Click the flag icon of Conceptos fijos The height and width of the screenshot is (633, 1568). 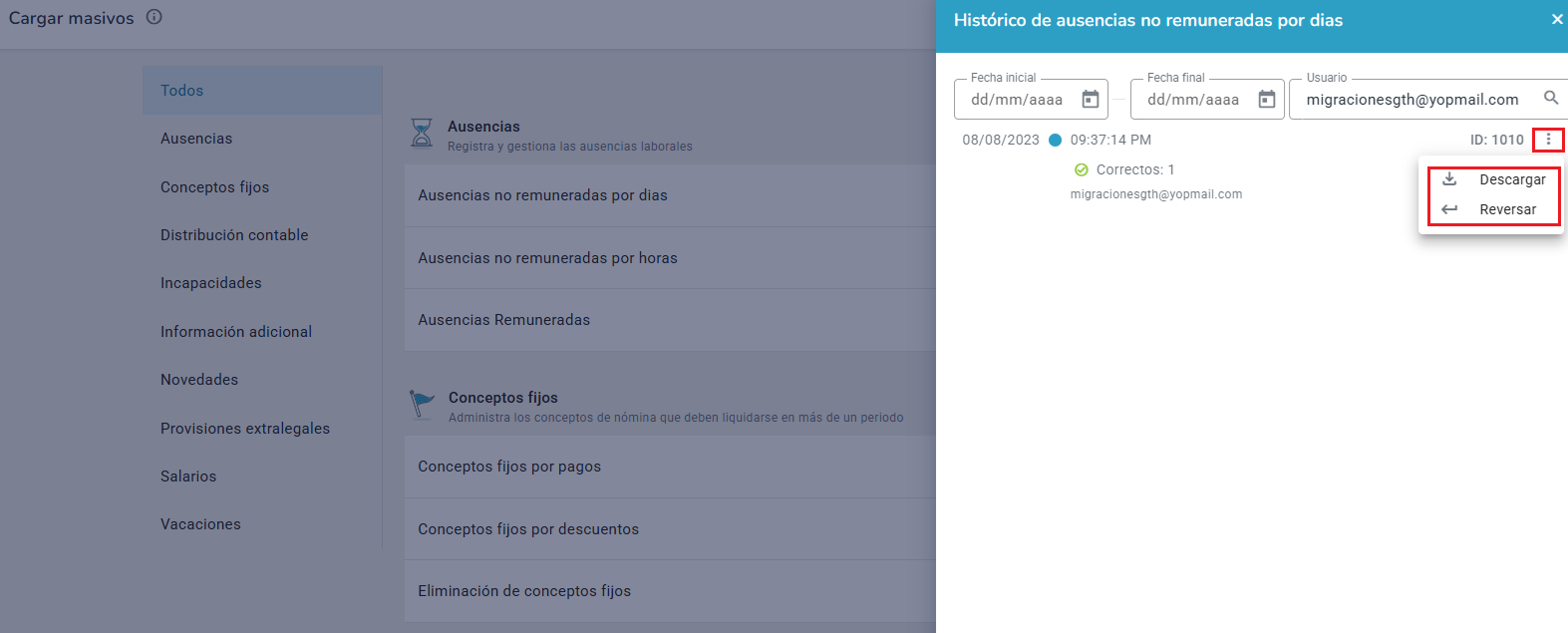tap(423, 404)
